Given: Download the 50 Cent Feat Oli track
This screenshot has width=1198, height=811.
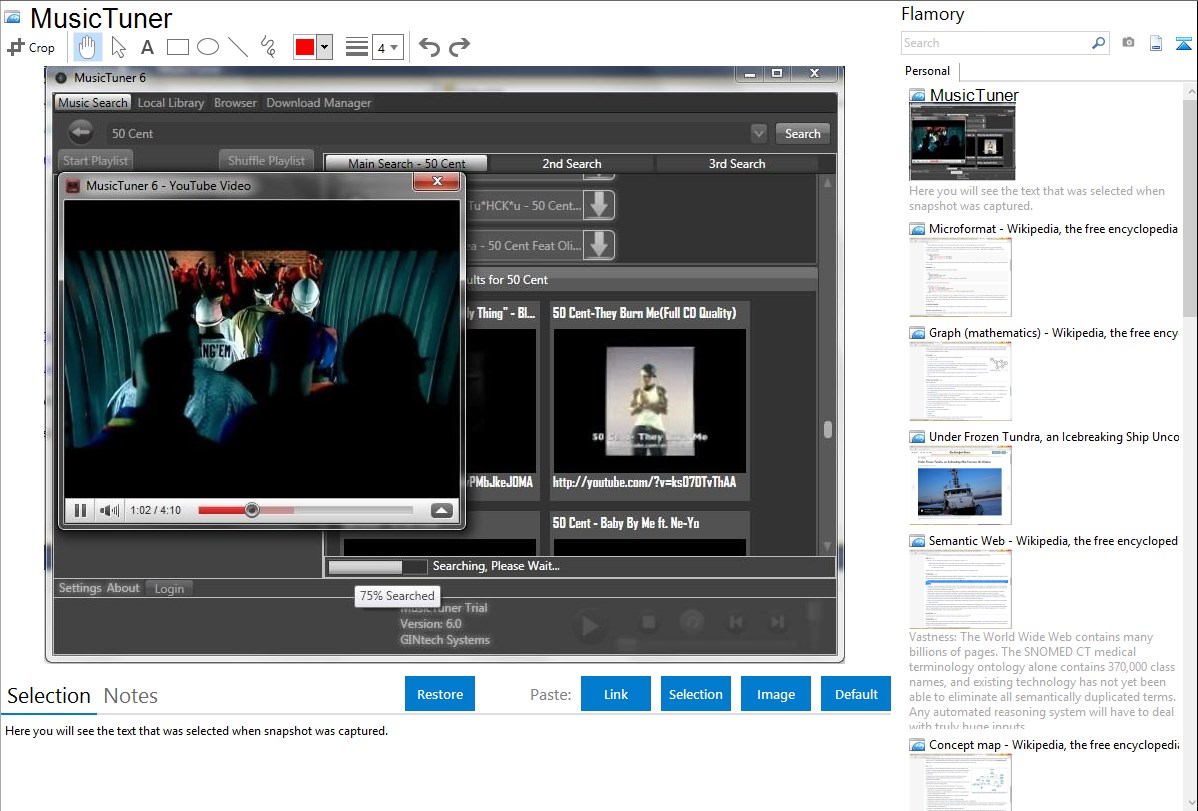Looking at the screenshot, I should click(599, 245).
